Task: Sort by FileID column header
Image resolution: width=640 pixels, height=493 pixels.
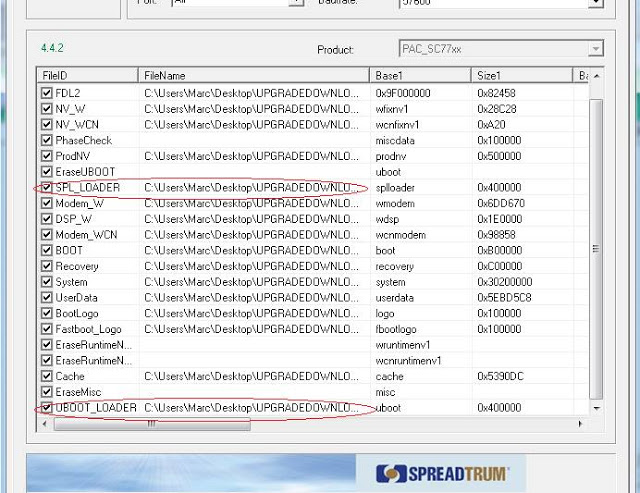Action: pyautogui.click(x=87, y=76)
